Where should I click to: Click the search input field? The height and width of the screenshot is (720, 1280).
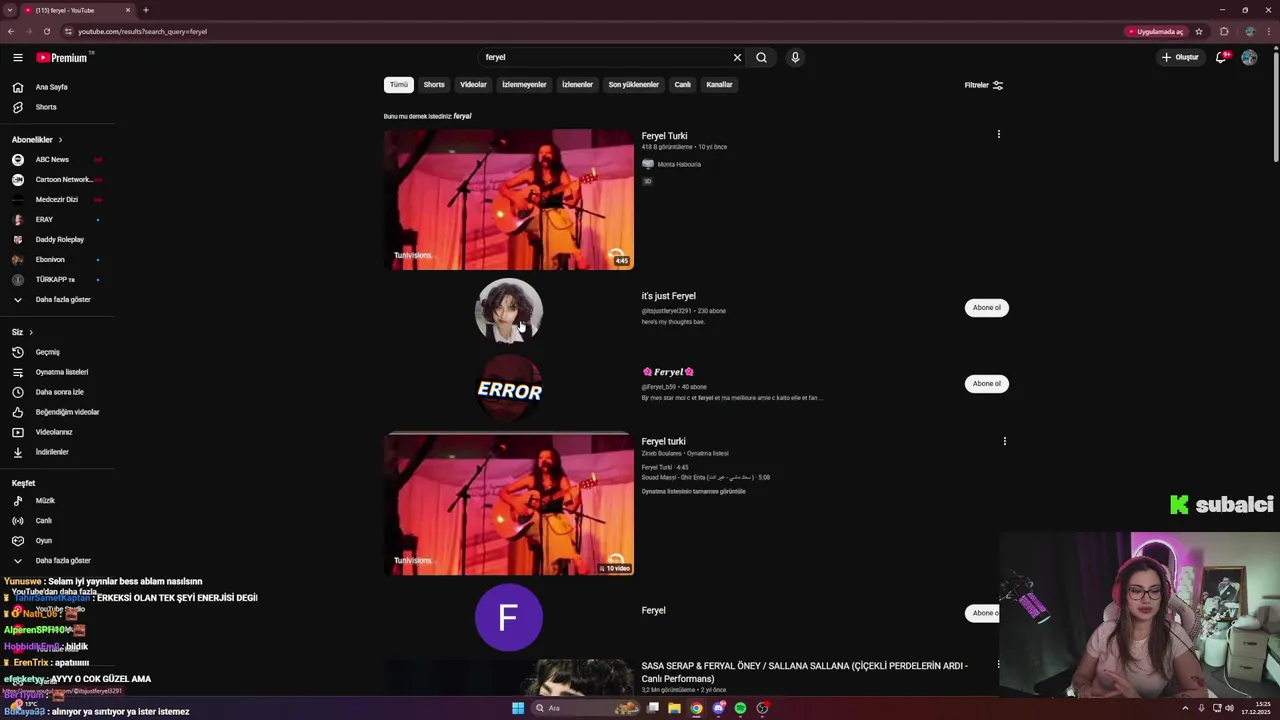click(x=605, y=57)
